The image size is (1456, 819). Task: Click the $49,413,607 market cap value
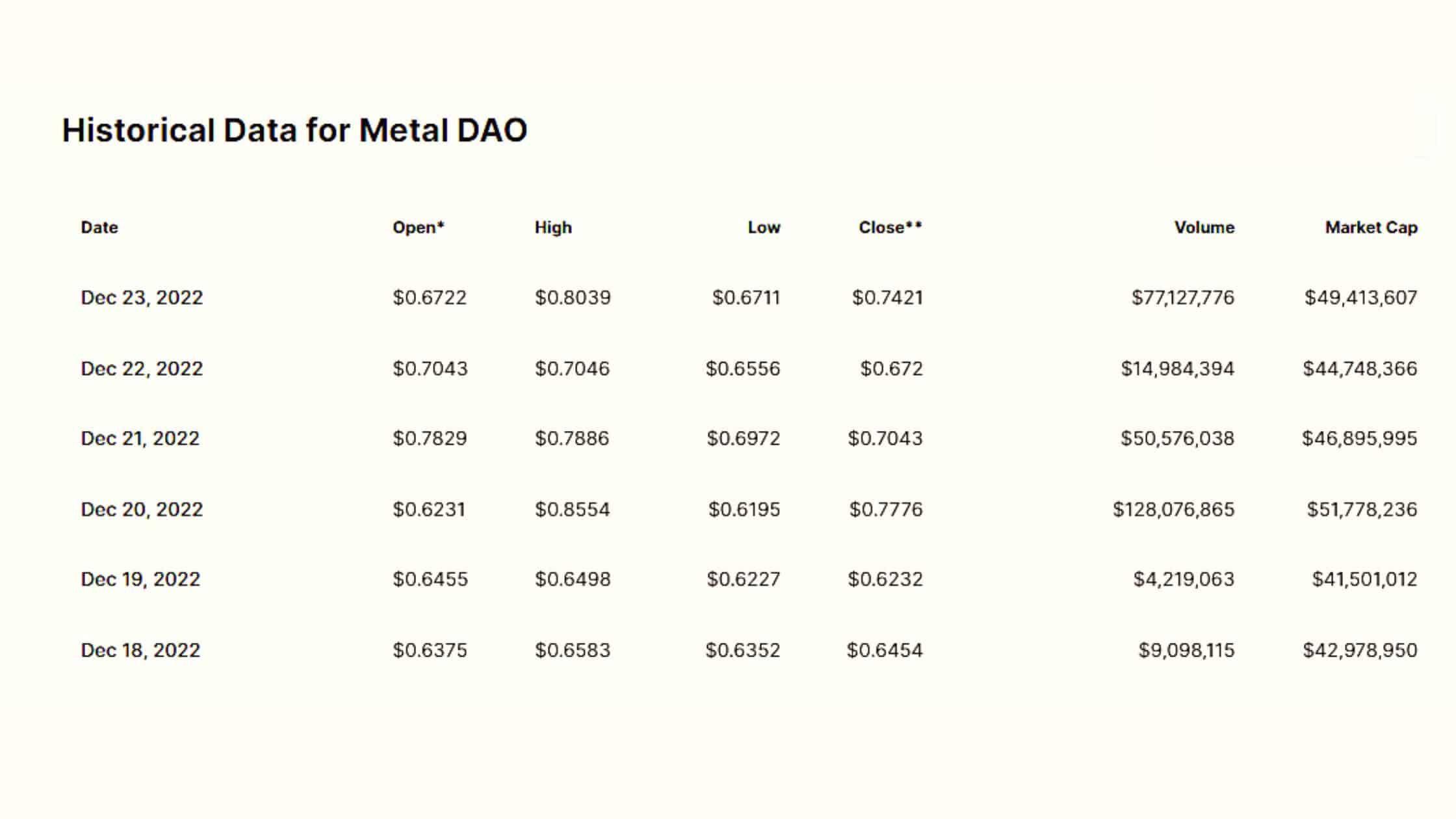(1361, 298)
